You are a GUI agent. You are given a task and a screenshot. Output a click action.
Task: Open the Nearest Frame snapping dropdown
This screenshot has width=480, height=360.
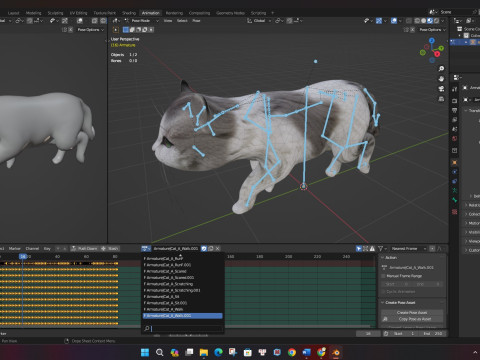click(409, 248)
